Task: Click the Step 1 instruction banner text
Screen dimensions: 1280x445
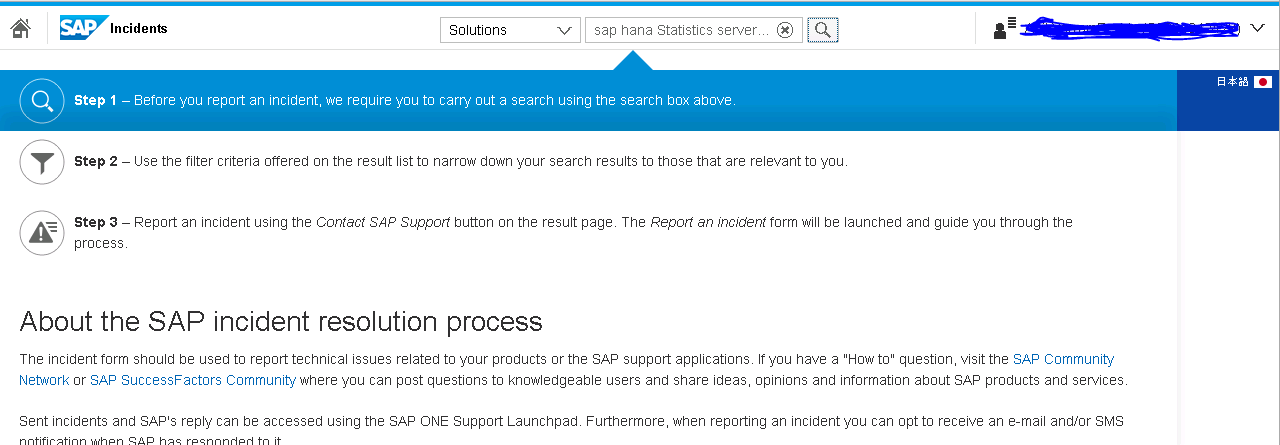Action: 405,101
